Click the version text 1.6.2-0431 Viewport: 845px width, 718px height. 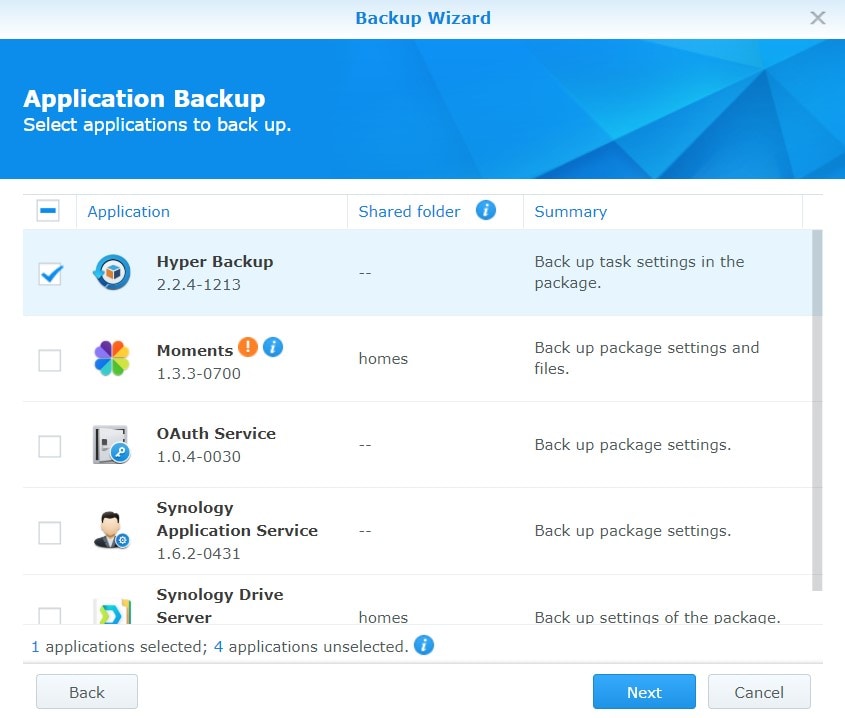click(x=199, y=554)
